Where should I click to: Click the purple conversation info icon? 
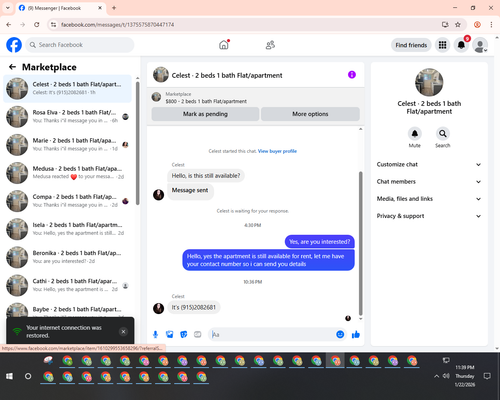pos(352,75)
